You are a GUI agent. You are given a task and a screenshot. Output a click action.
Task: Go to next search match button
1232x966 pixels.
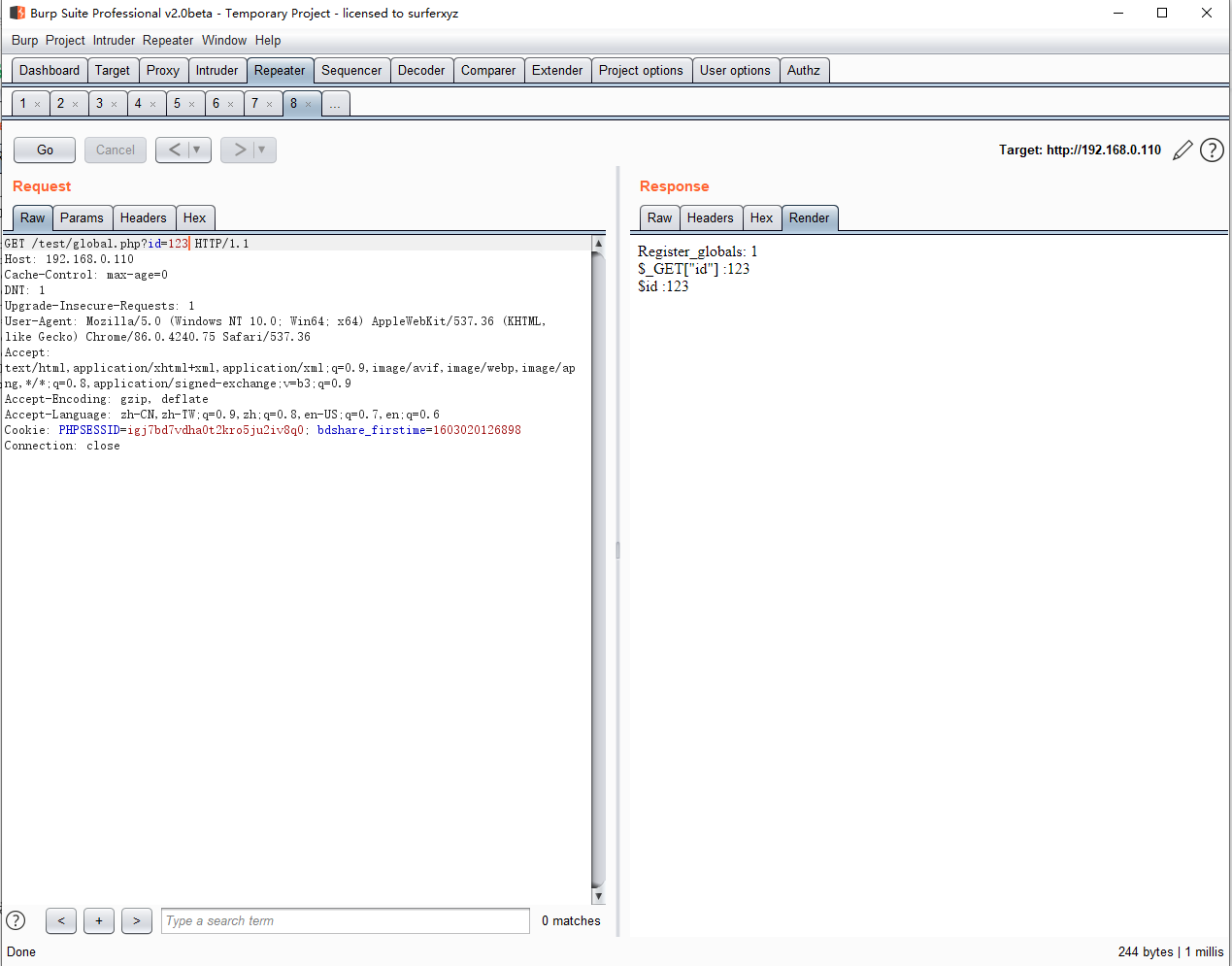[x=137, y=920]
